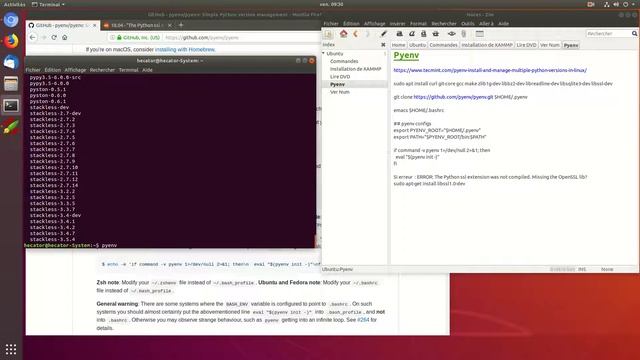Screen dimensions: 640x360
Task: Click Zim's back navigation arrow
Action: (x=356, y=34)
